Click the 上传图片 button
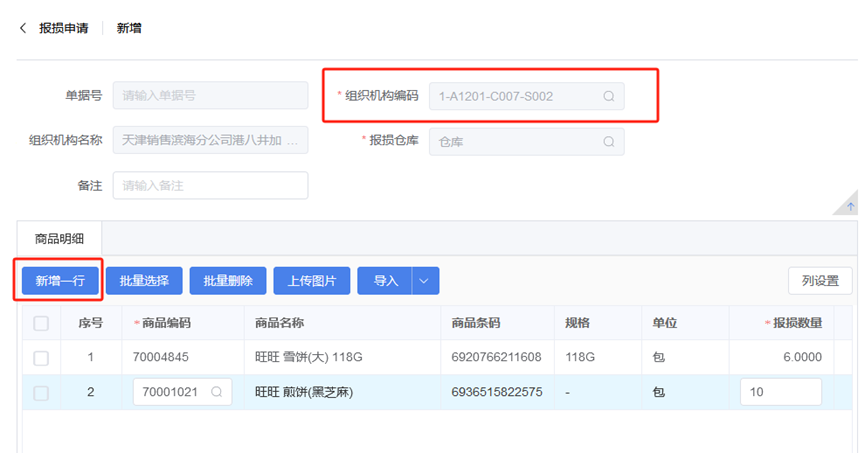The height and width of the screenshot is (453, 865). [311, 281]
